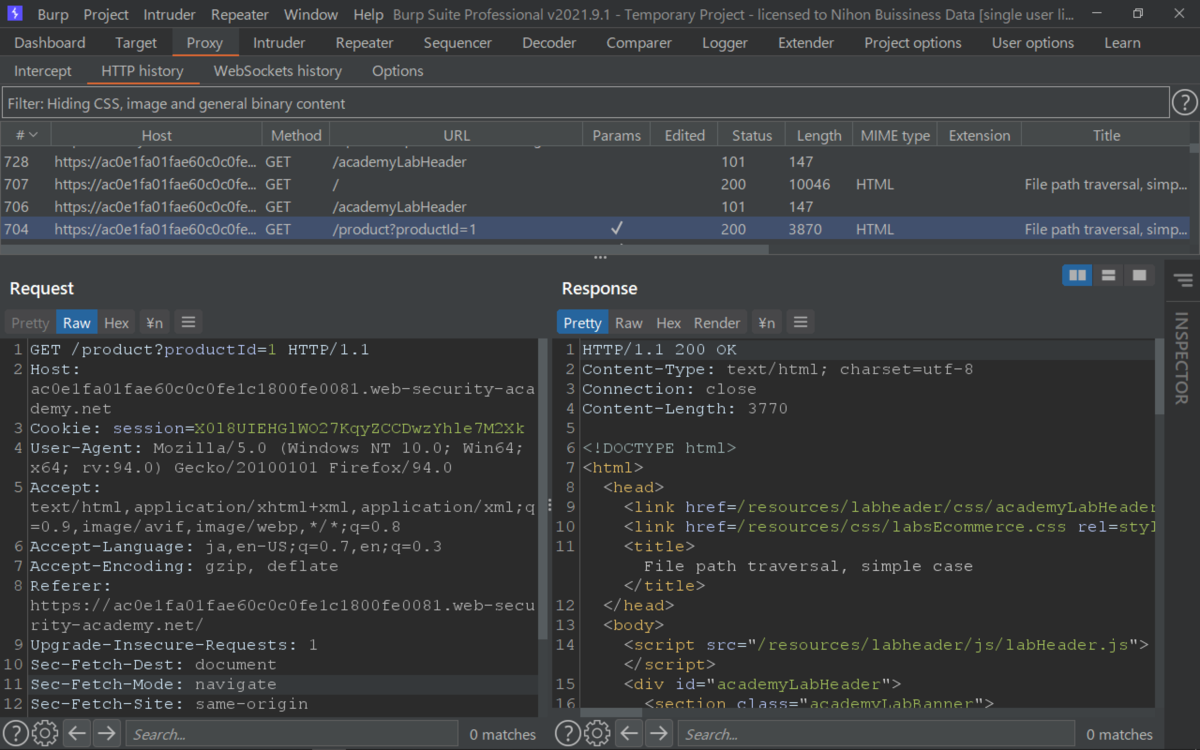Viewport: 1200px width, 750px height.
Task: Click the Response search input field
Action: [x=876, y=734]
